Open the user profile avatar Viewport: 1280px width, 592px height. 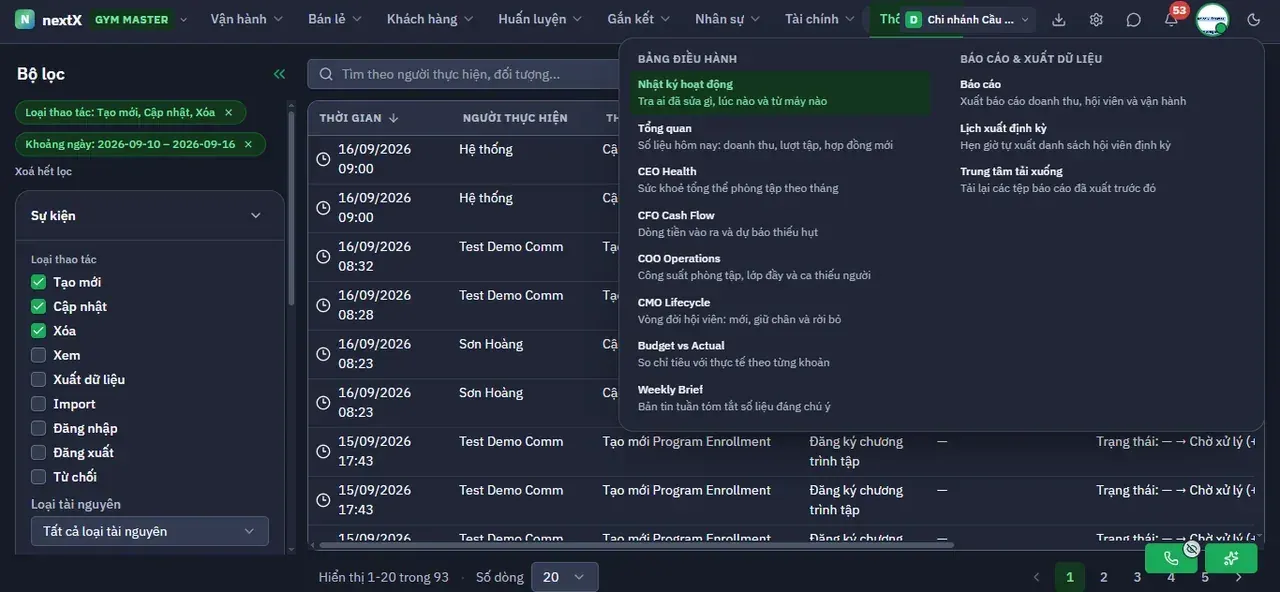click(1212, 19)
